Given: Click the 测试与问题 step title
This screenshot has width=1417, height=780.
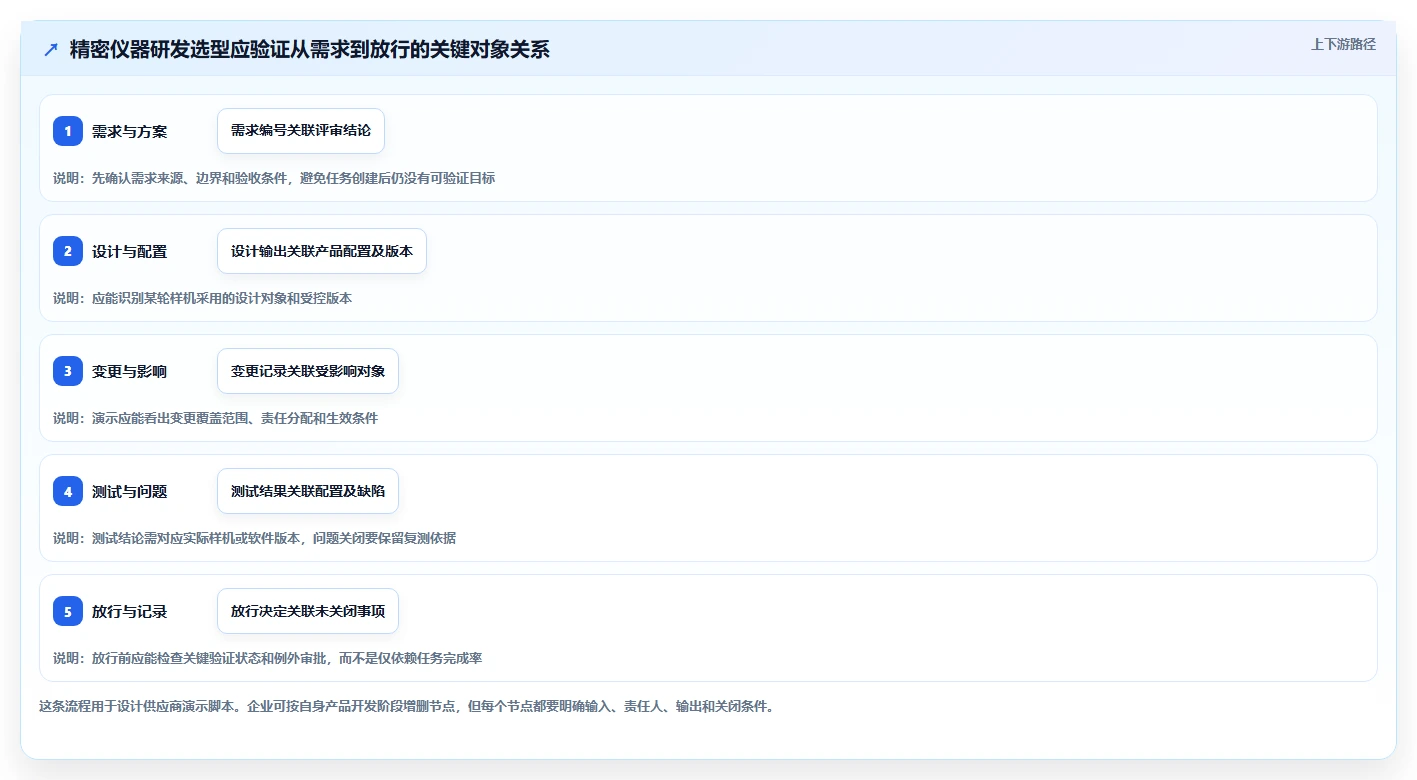Looking at the screenshot, I should [x=129, y=491].
